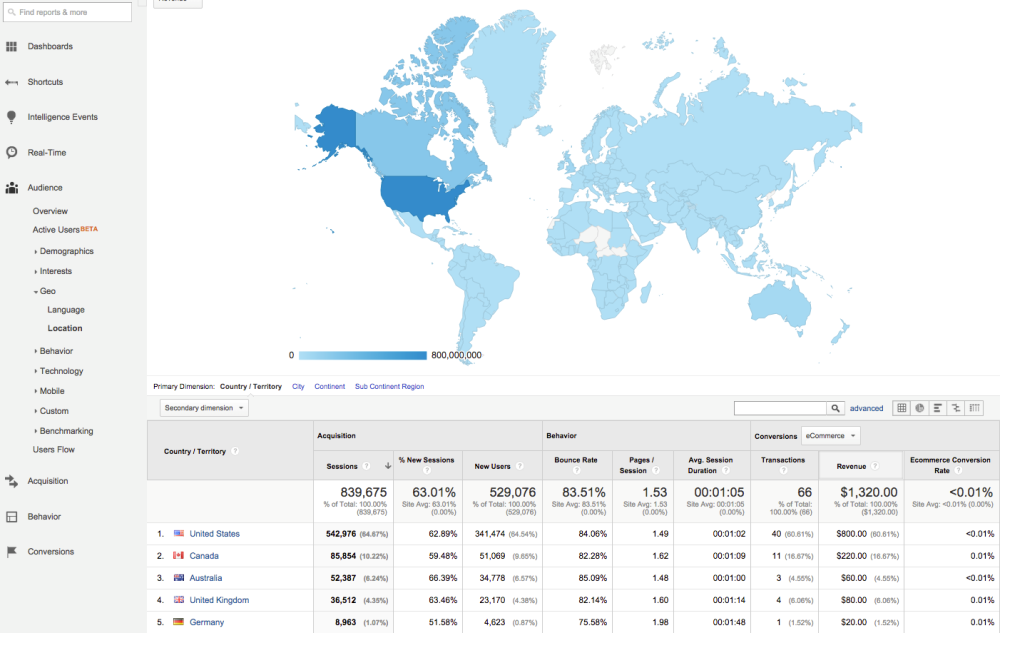The width and height of the screenshot is (1012, 651).
Task: Click the Acquisition arrow icon in sidebar
Action: [12, 481]
